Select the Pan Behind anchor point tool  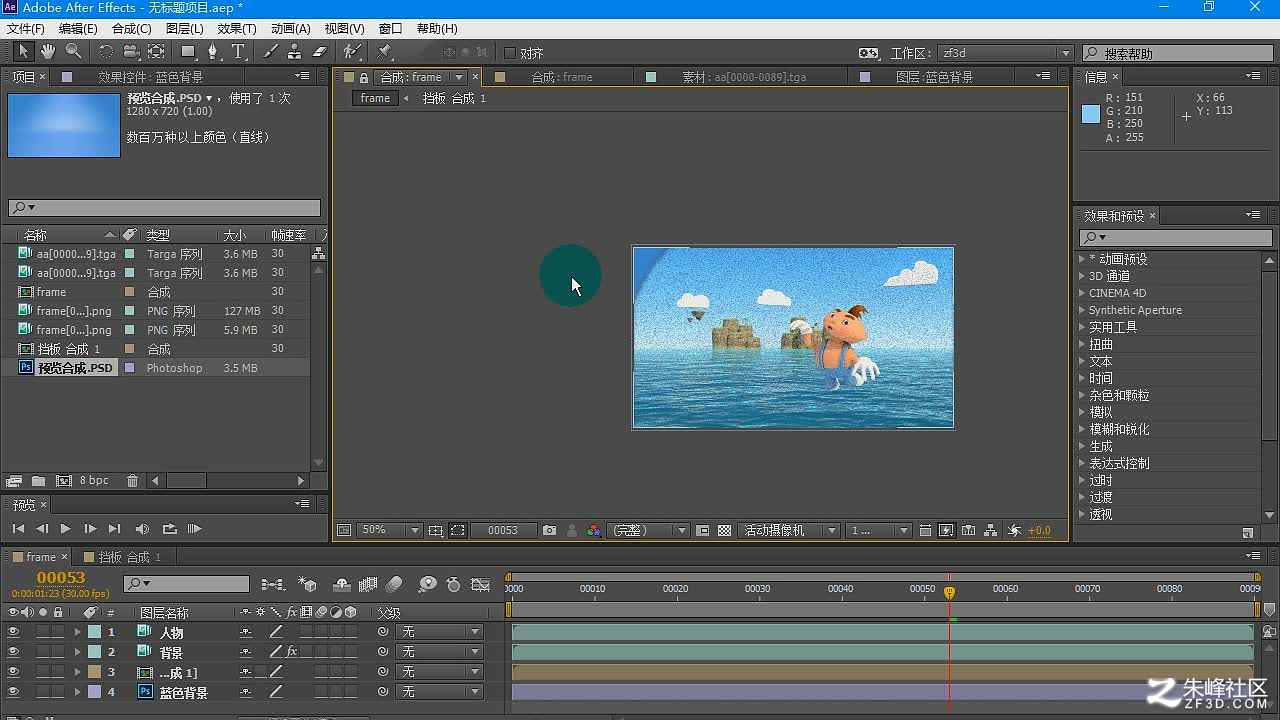156,52
